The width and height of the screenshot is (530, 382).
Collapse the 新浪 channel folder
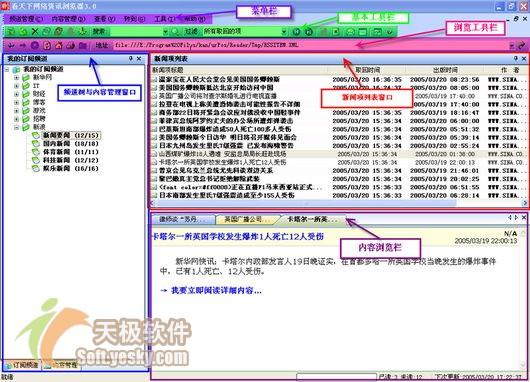coord(16,127)
